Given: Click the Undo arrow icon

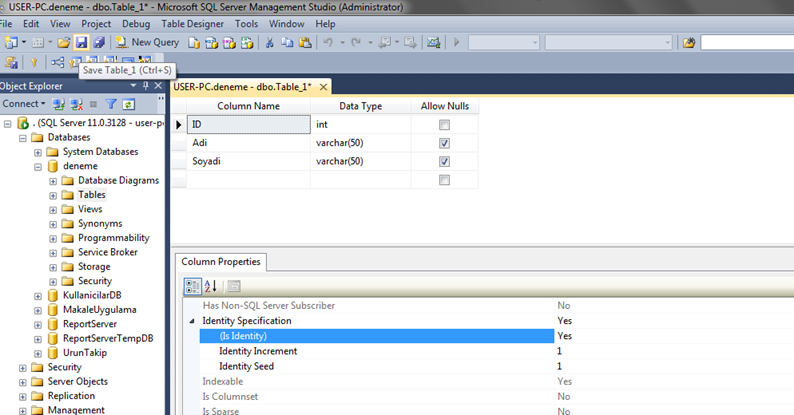Looking at the screenshot, I should pyautogui.click(x=328, y=43).
